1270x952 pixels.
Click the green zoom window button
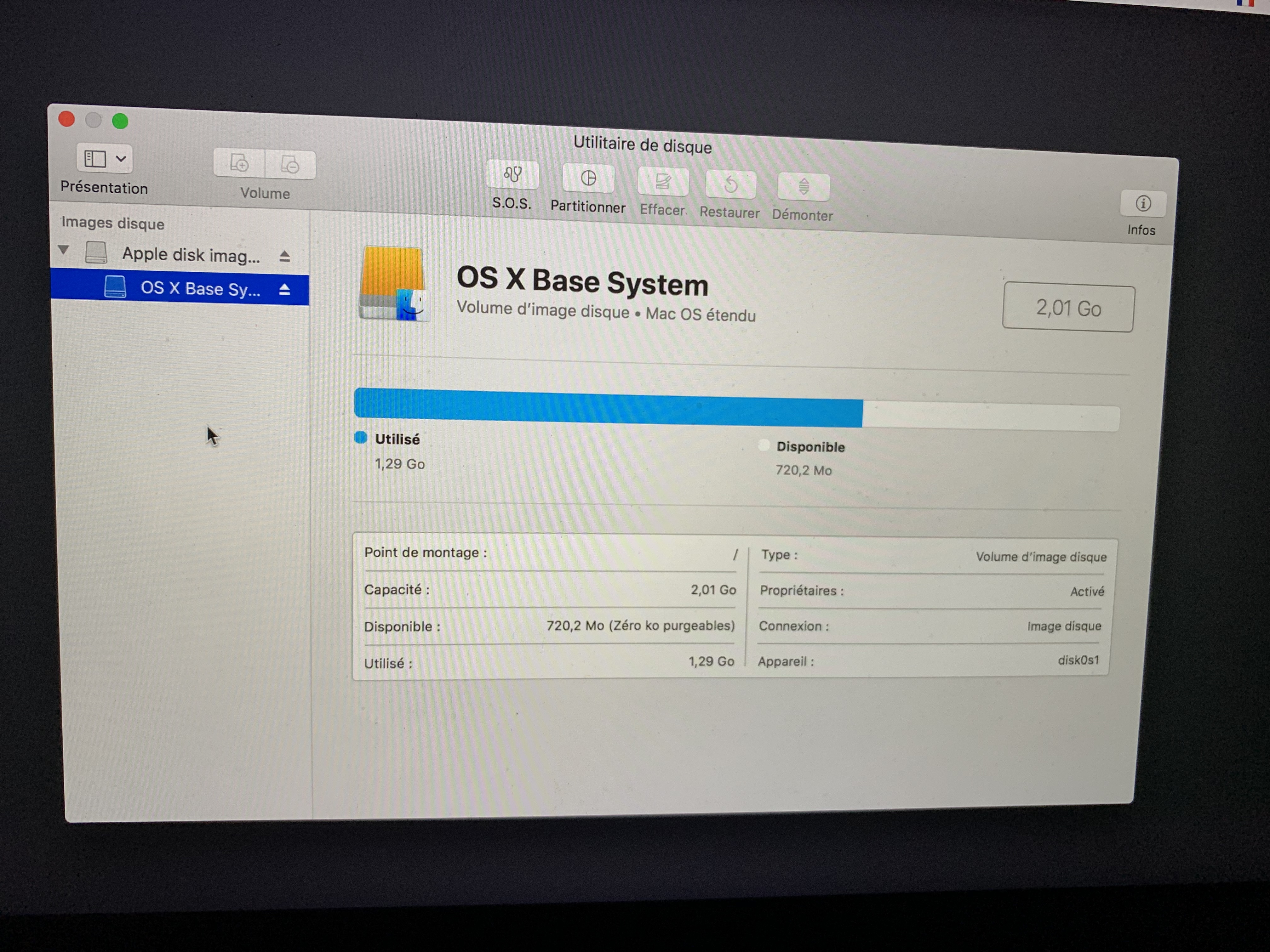coord(120,121)
